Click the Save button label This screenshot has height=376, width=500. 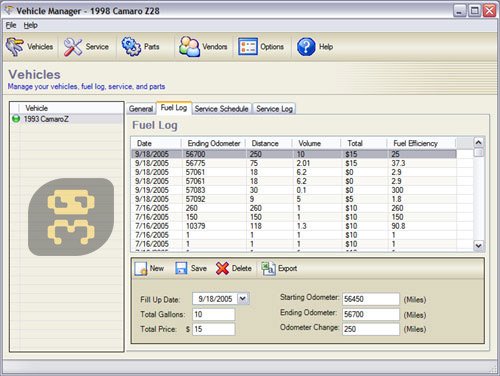(x=199, y=268)
